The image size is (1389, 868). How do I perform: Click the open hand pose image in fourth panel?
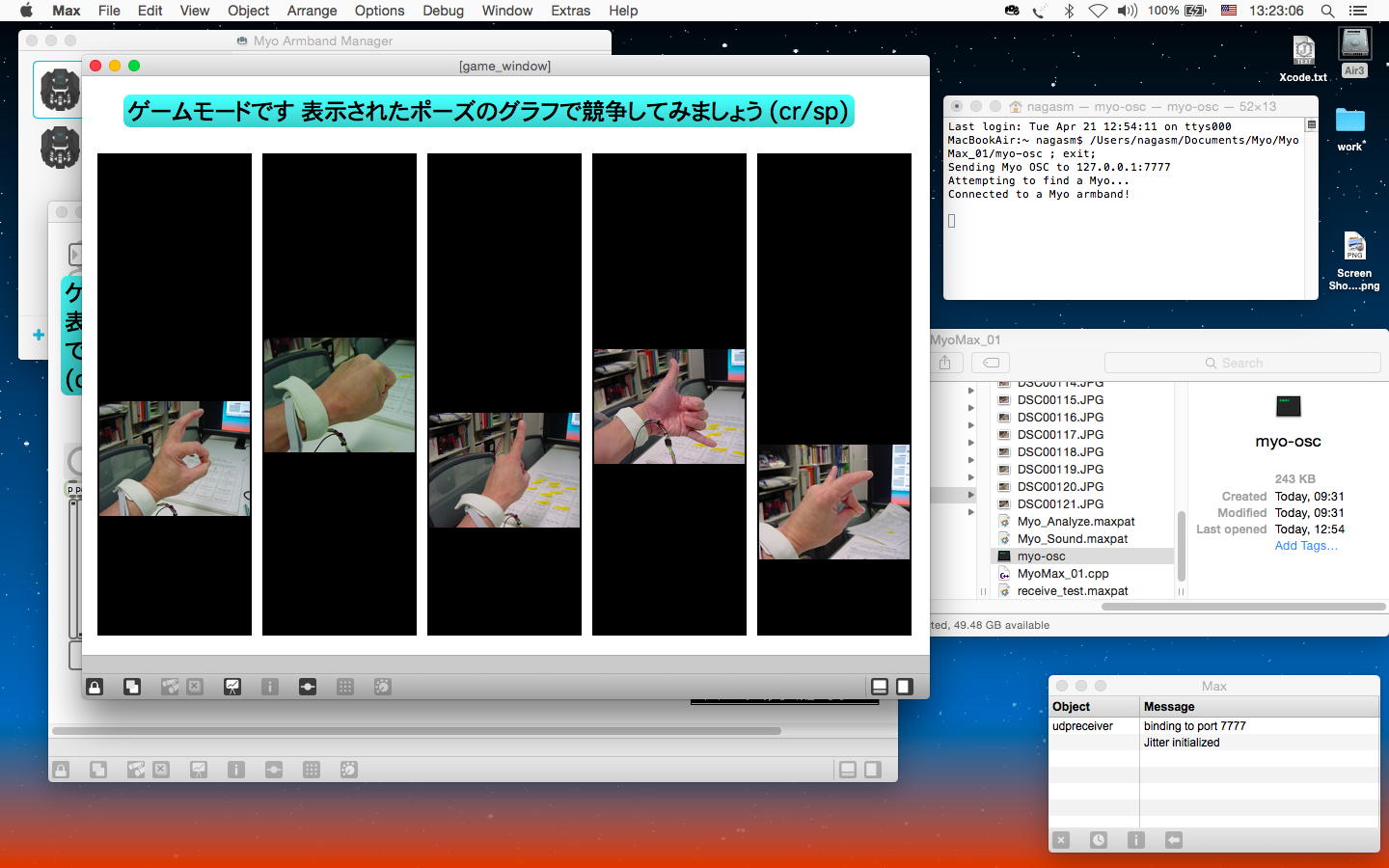tap(669, 406)
